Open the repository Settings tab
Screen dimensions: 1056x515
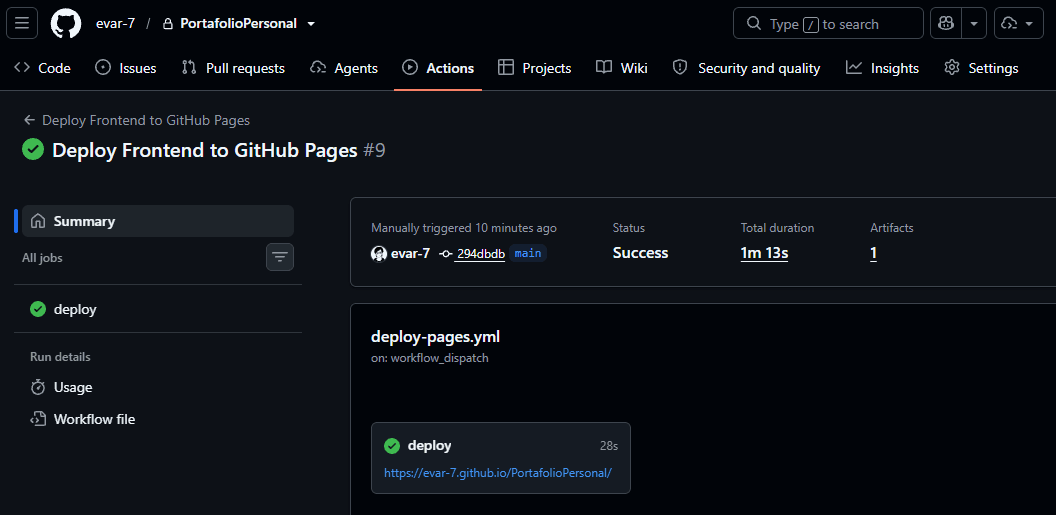click(x=981, y=68)
